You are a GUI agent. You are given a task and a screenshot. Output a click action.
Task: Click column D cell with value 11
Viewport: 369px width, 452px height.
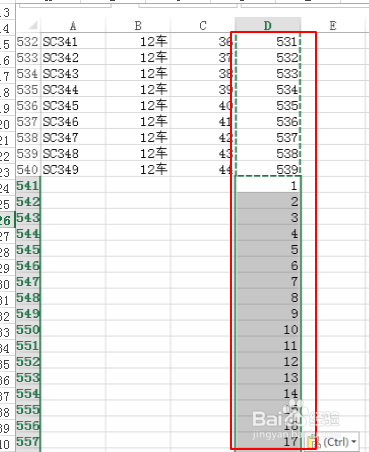coord(268,345)
